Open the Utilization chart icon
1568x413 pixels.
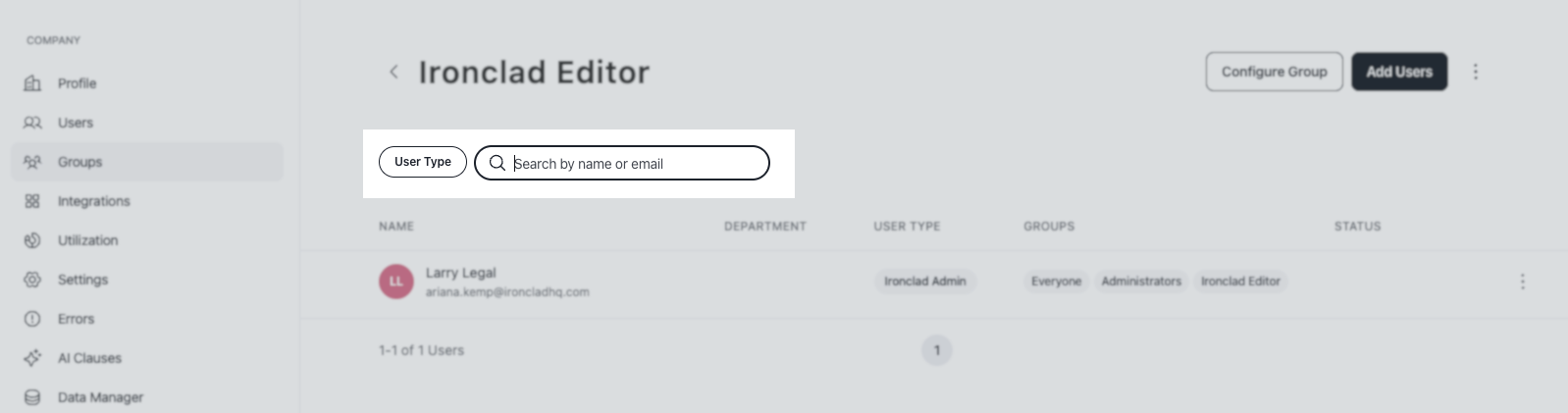click(x=32, y=240)
